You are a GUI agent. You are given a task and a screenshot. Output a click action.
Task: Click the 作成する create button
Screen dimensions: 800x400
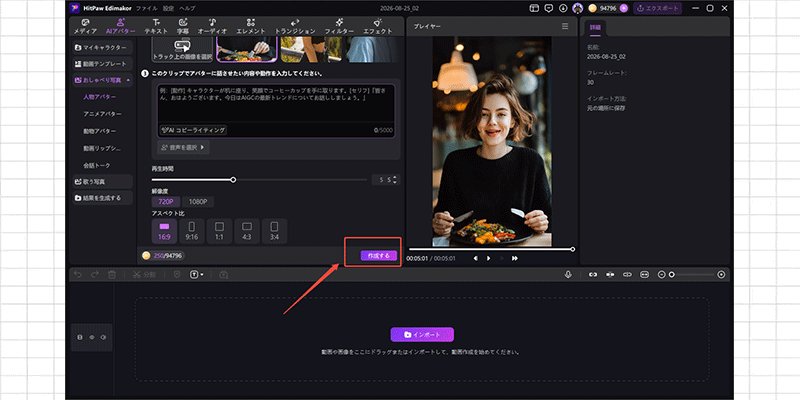point(379,256)
